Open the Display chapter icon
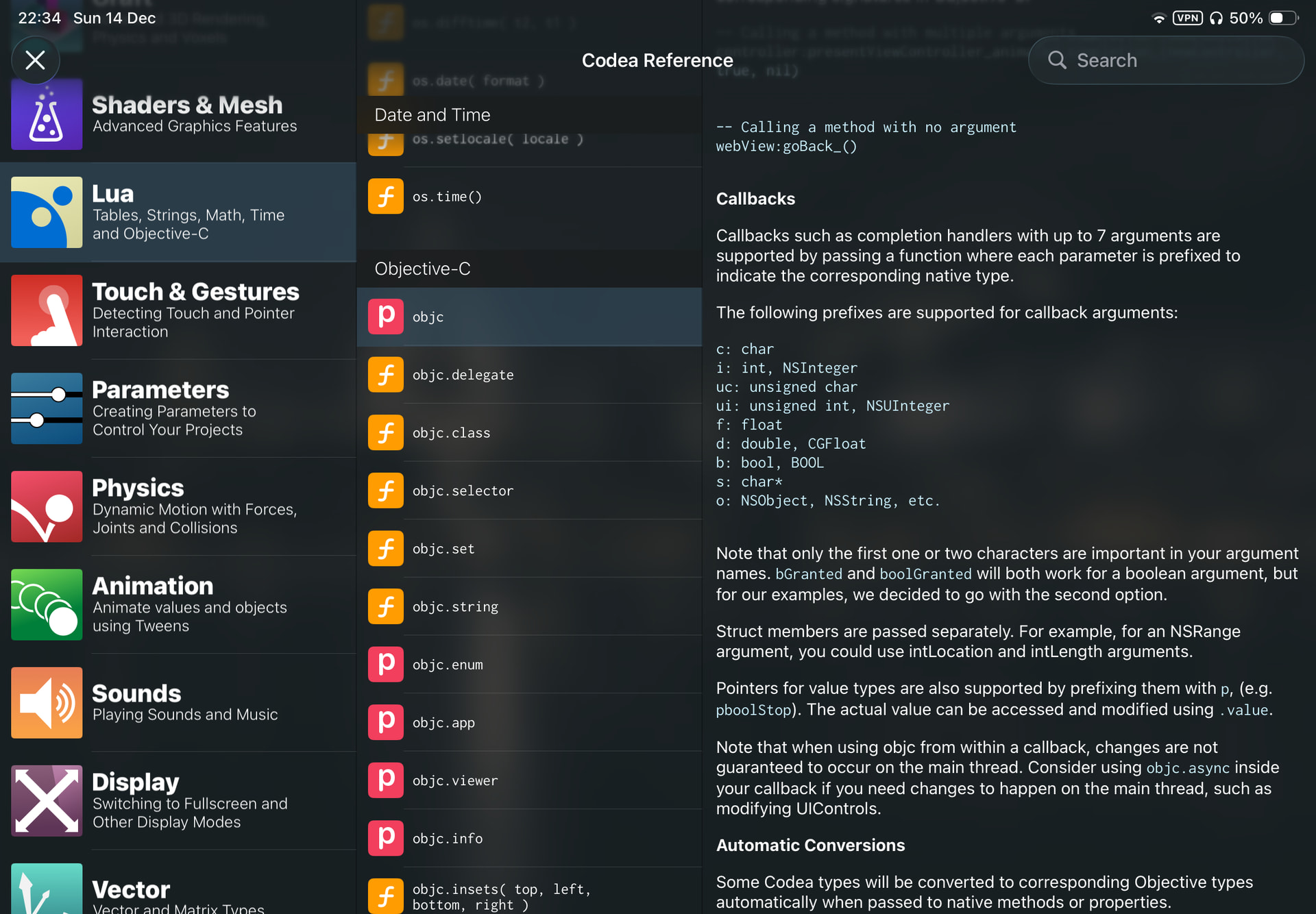This screenshot has width=1316, height=914. [47, 800]
